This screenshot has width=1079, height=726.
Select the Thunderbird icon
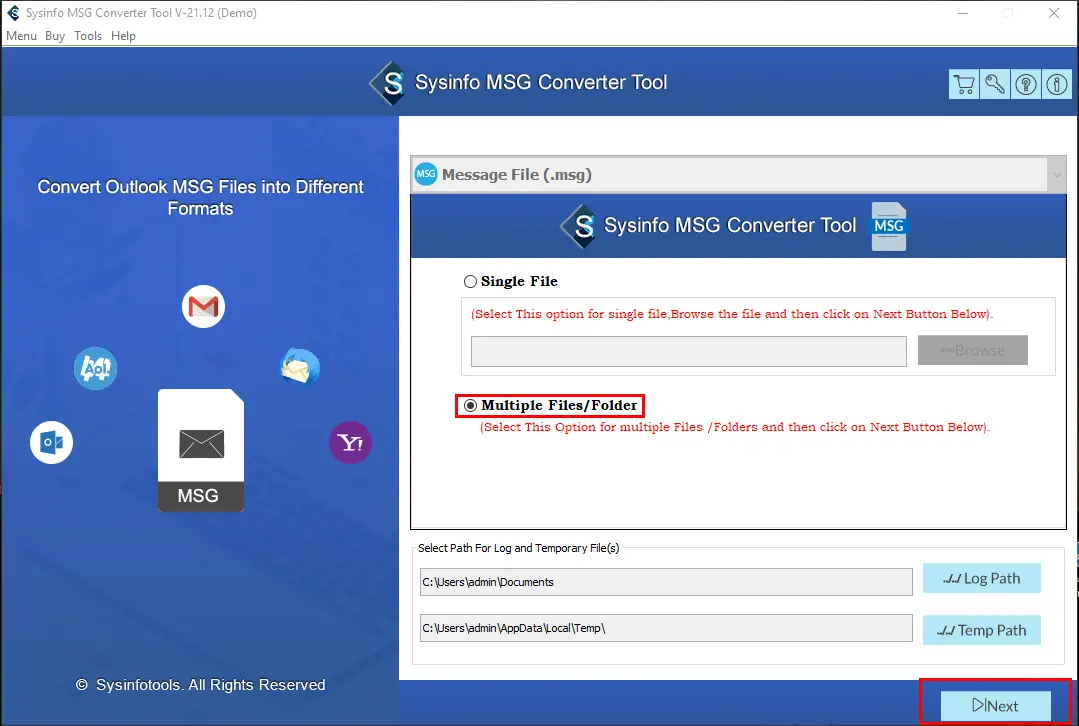300,368
